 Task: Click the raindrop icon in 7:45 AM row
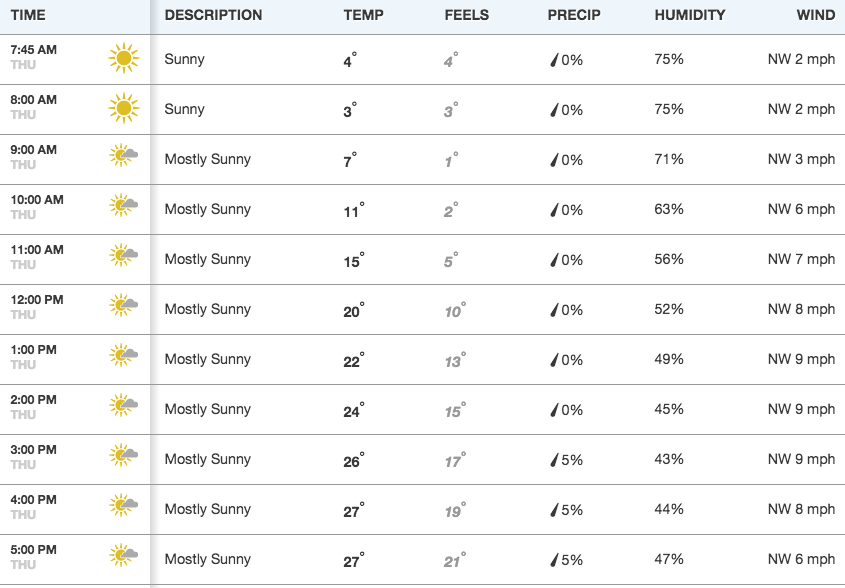553,60
